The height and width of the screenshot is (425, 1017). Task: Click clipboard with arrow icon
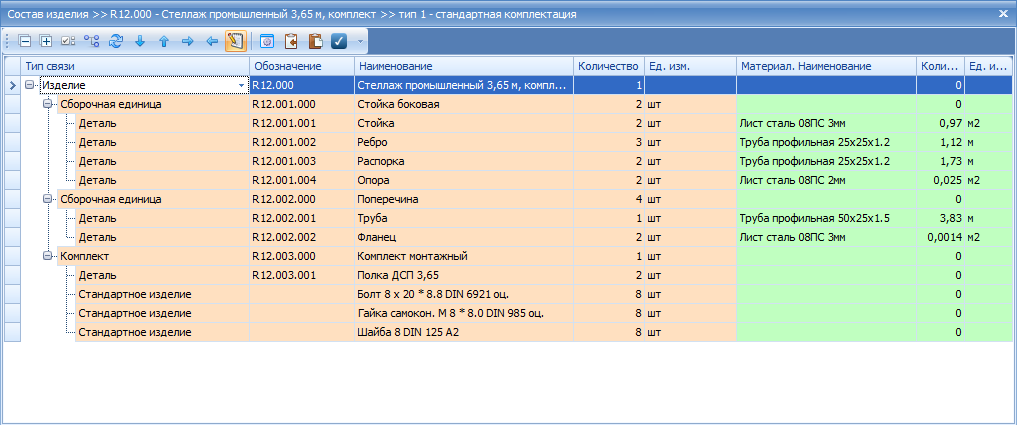tap(291, 42)
